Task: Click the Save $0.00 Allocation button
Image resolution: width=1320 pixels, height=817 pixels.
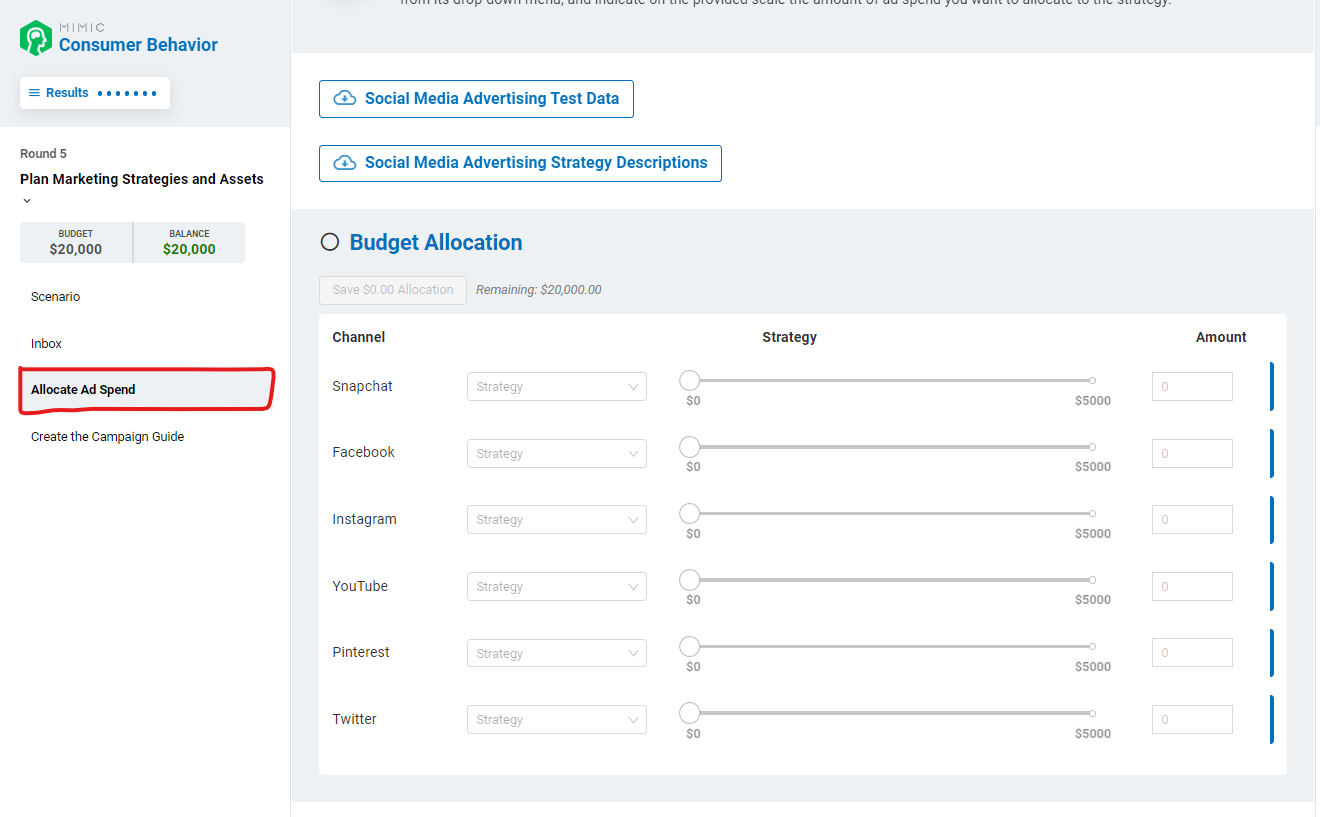Action: [393, 290]
